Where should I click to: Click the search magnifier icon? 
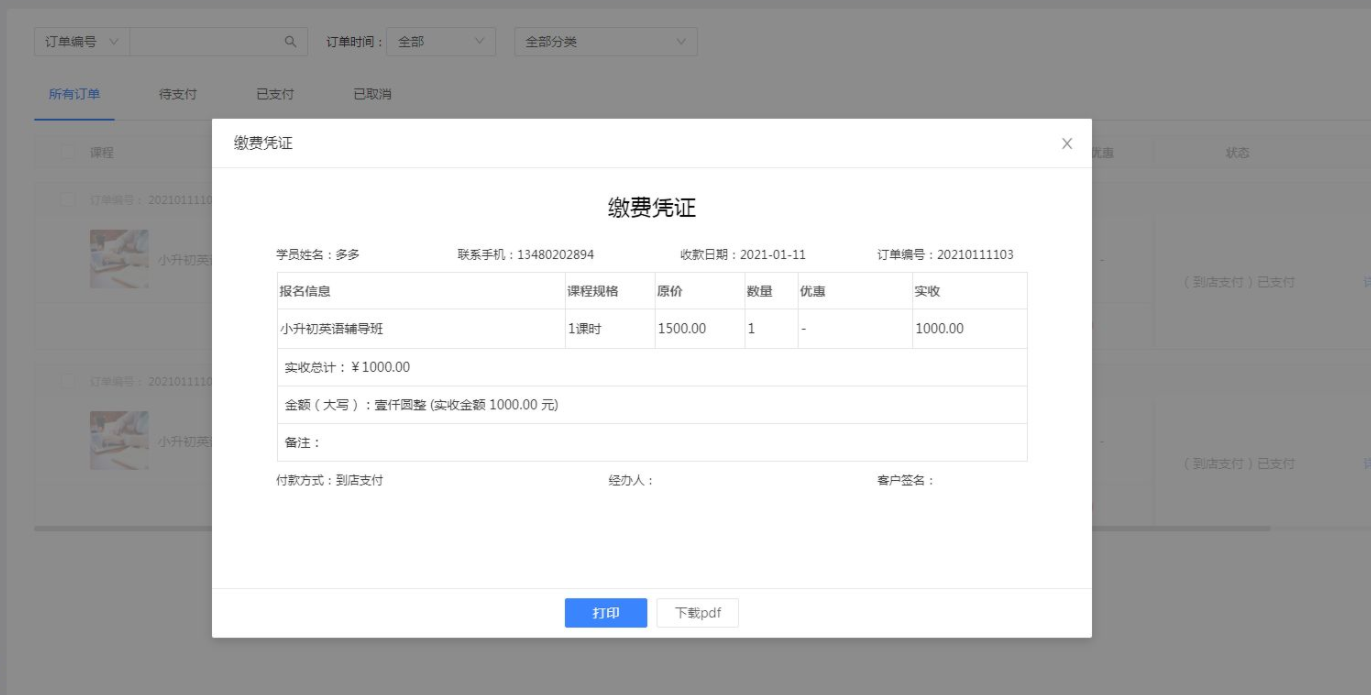click(x=290, y=42)
